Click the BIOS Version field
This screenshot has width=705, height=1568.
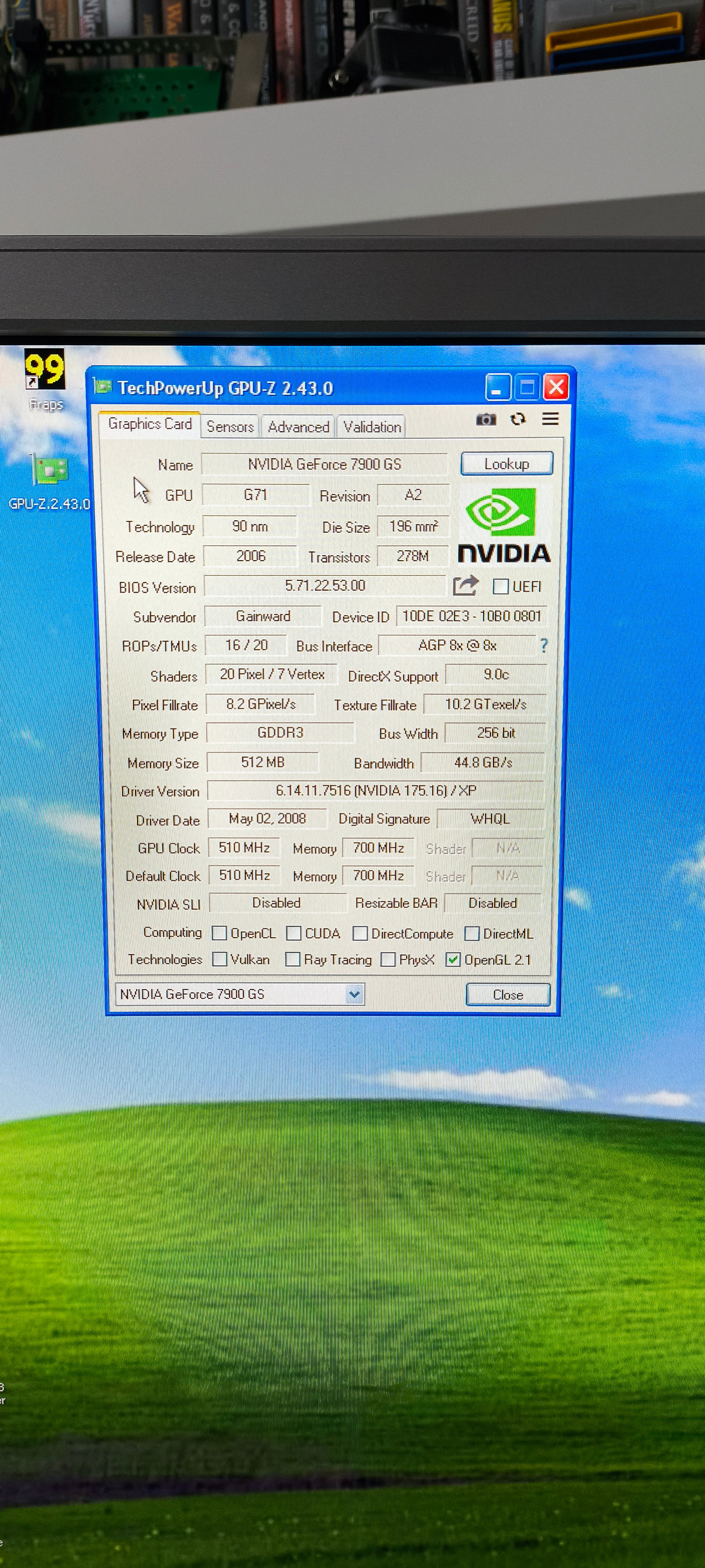click(x=325, y=586)
